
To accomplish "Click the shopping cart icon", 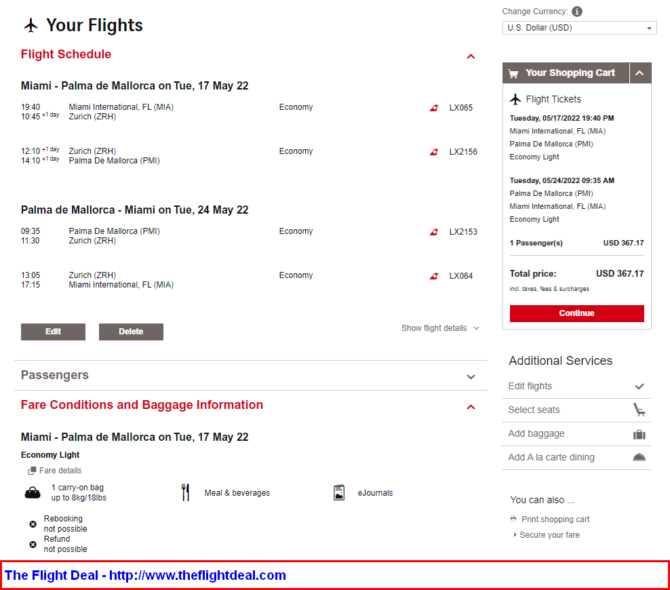I will (513, 73).
